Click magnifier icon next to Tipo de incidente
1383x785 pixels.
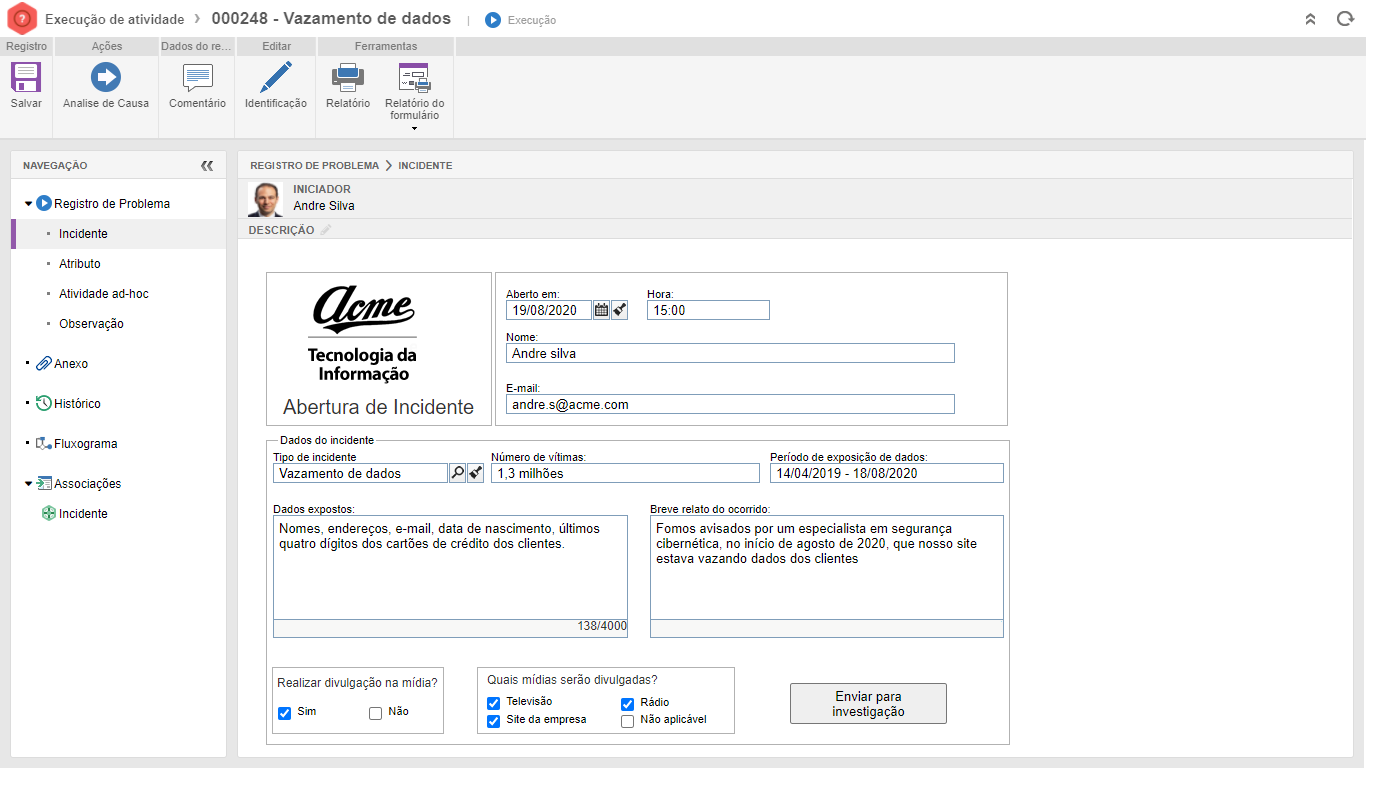457,473
